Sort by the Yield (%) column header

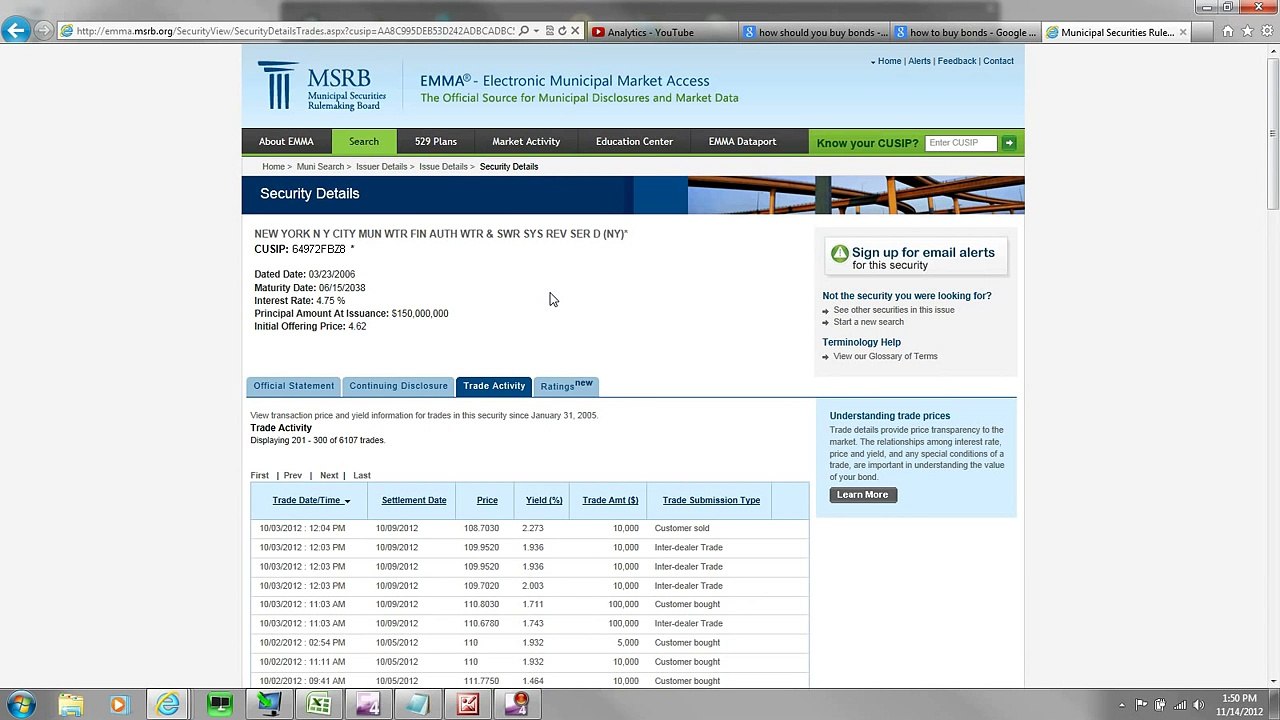(544, 500)
